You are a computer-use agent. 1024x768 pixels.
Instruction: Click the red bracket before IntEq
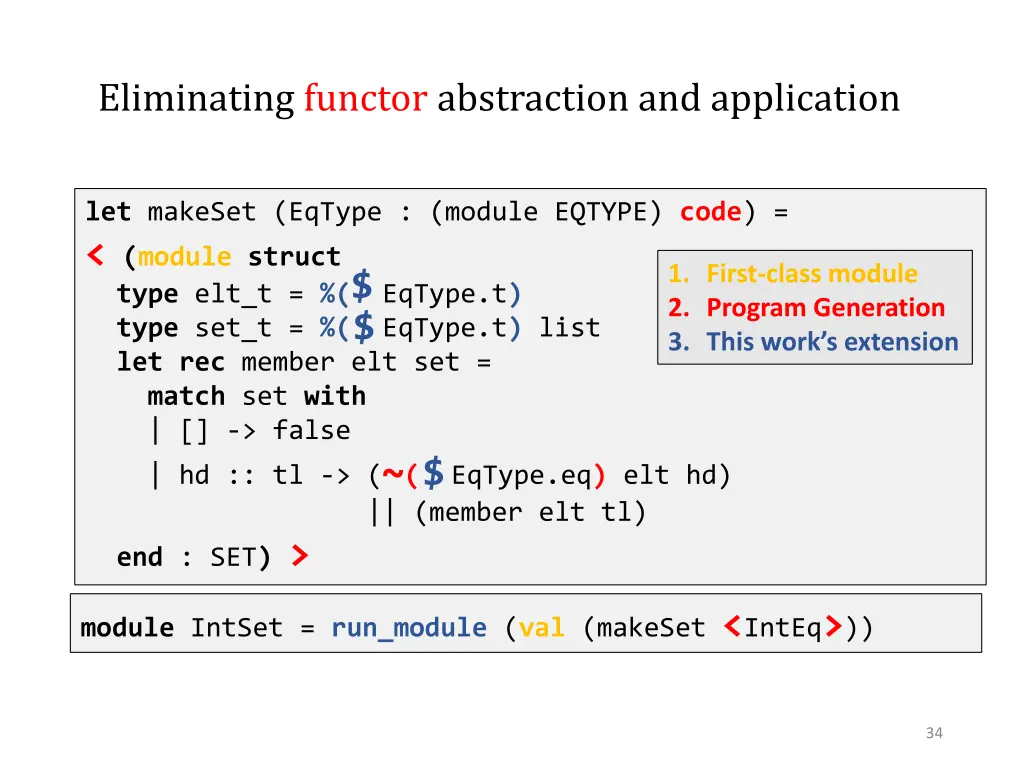pyautogui.click(x=731, y=628)
